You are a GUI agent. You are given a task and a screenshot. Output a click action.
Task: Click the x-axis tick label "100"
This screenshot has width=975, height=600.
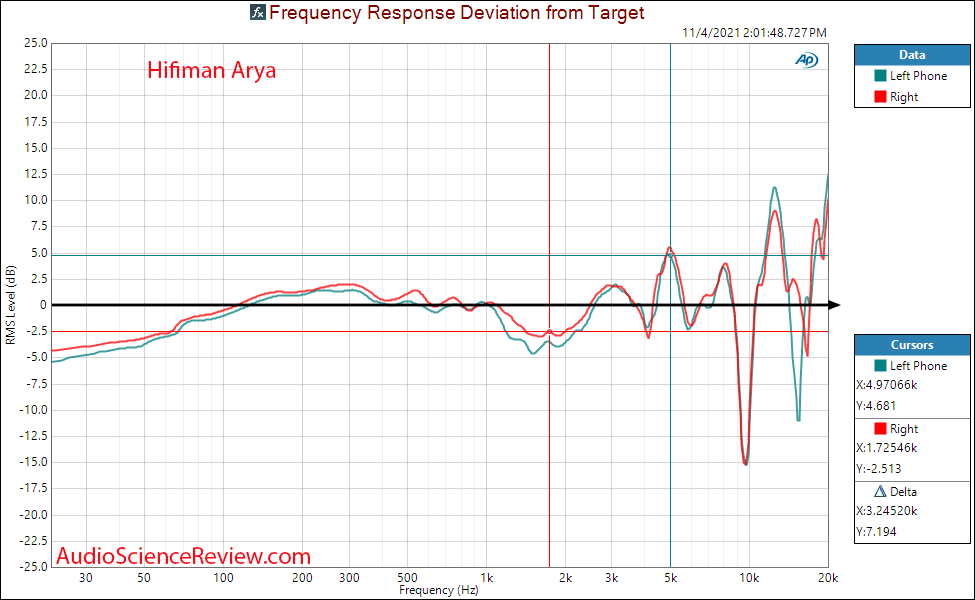point(223,578)
